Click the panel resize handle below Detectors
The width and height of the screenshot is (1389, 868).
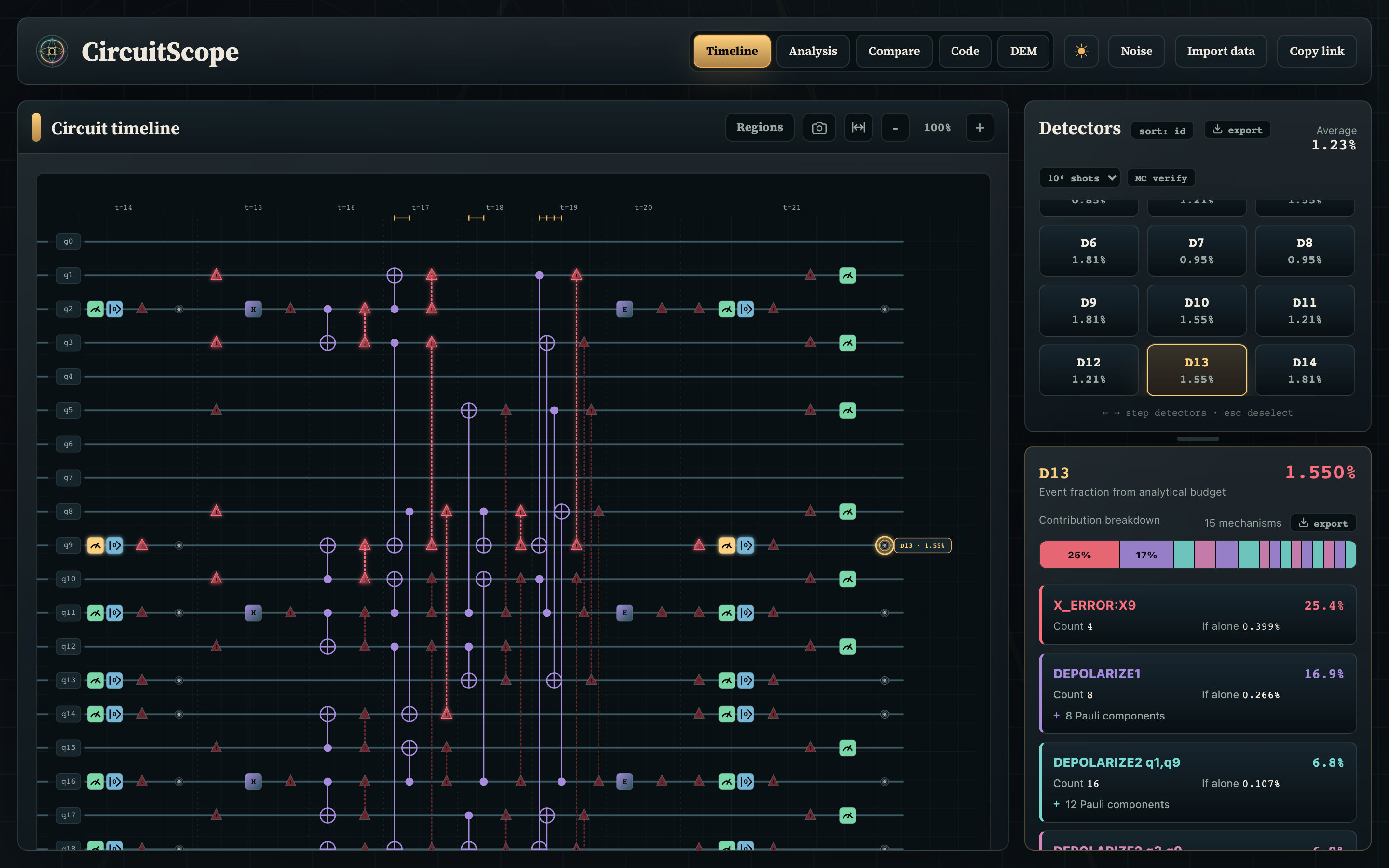(x=1198, y=439)
